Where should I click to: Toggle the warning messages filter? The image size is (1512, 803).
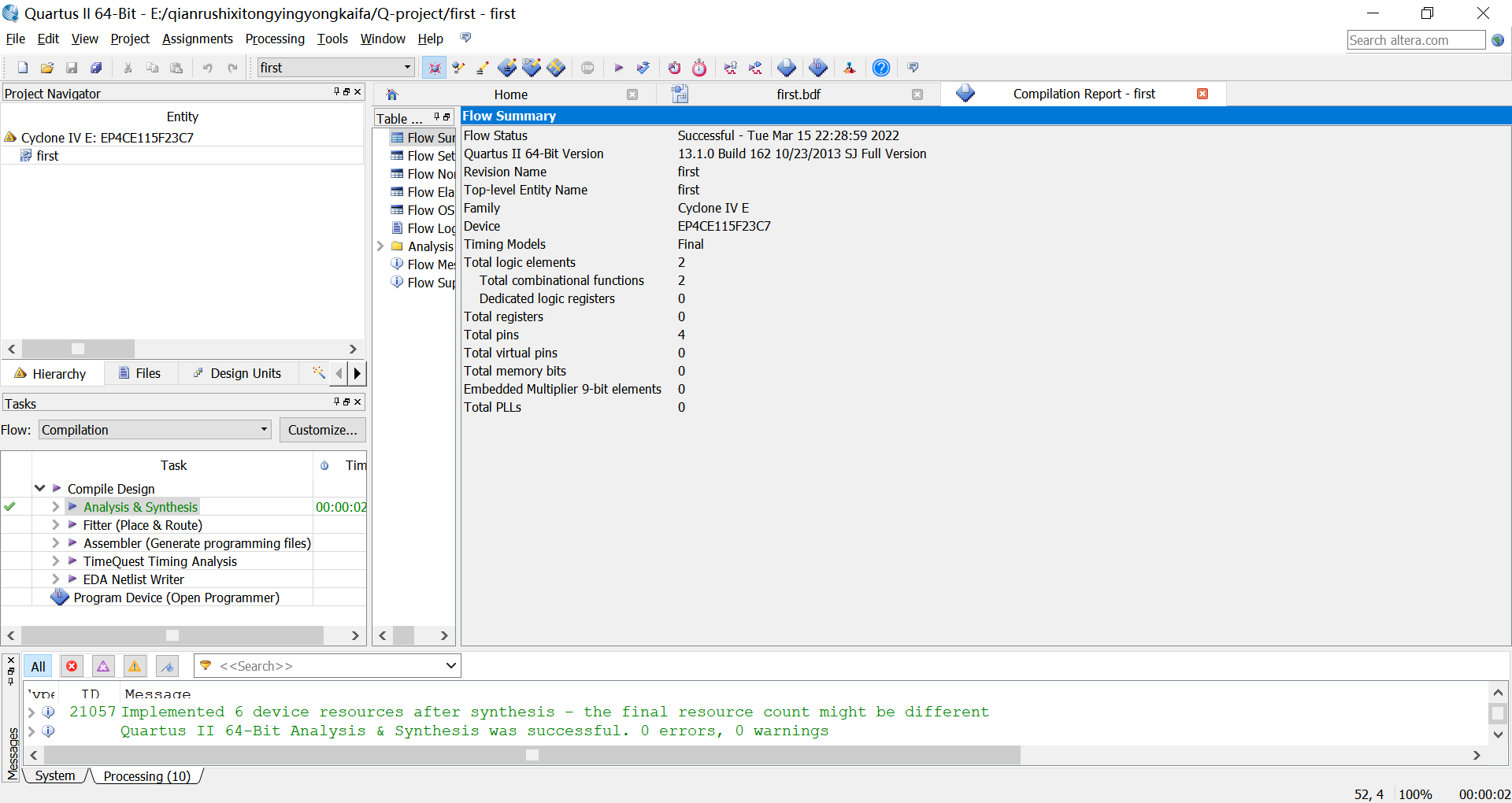[135, 667]
